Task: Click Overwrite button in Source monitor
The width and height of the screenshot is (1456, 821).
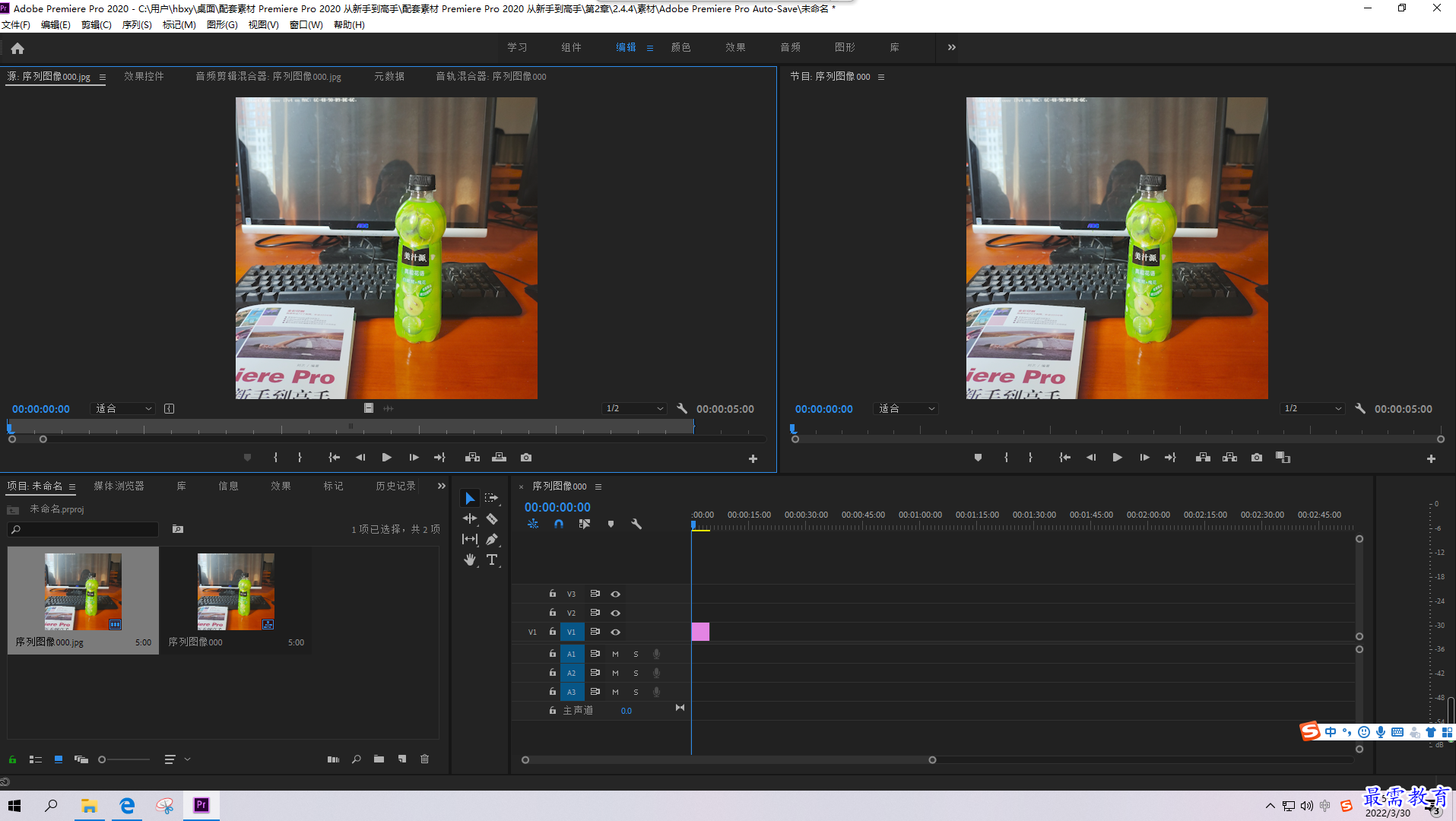Action: [499, 458]
